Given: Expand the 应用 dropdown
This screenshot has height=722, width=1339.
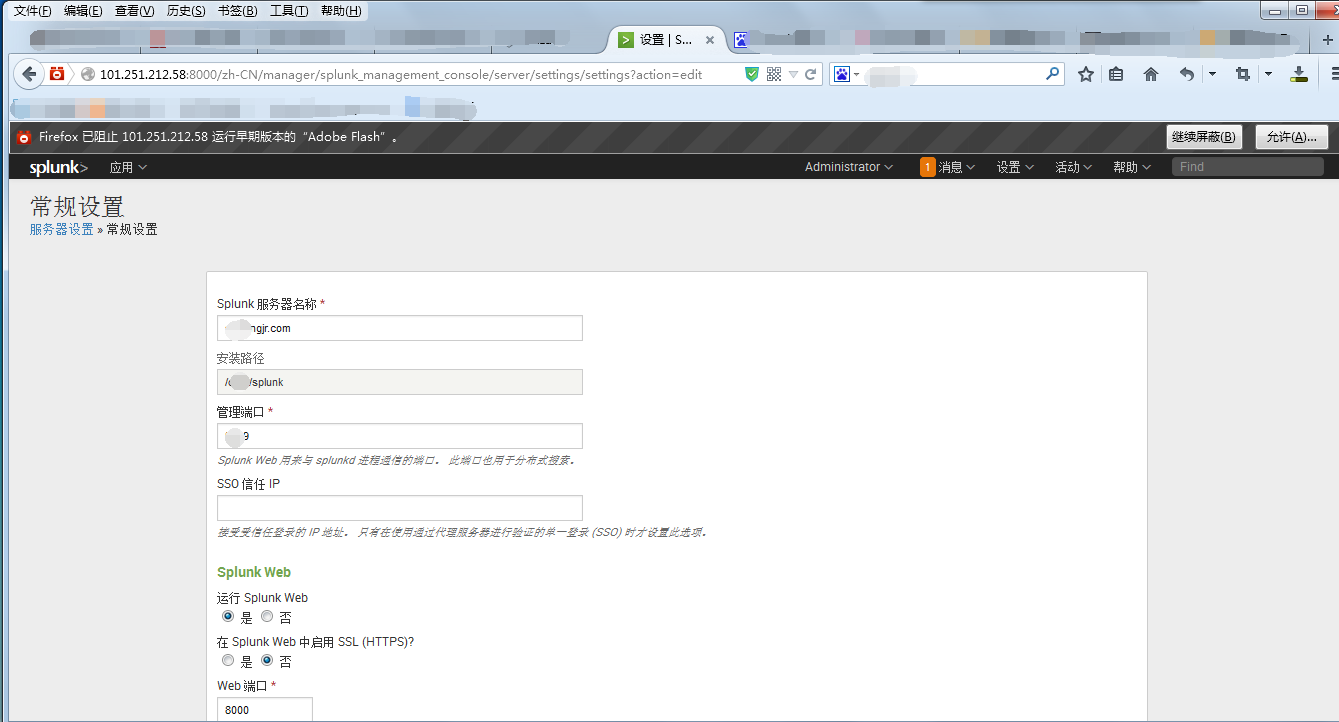Looking at the screenshot, I should point(128,167).
